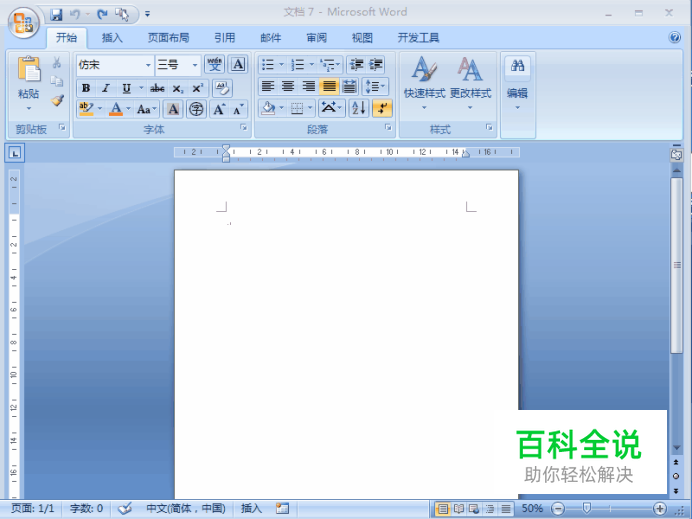Switch to the 引用 tab
The width and height of the screenshot is (692, 519).
225,38
